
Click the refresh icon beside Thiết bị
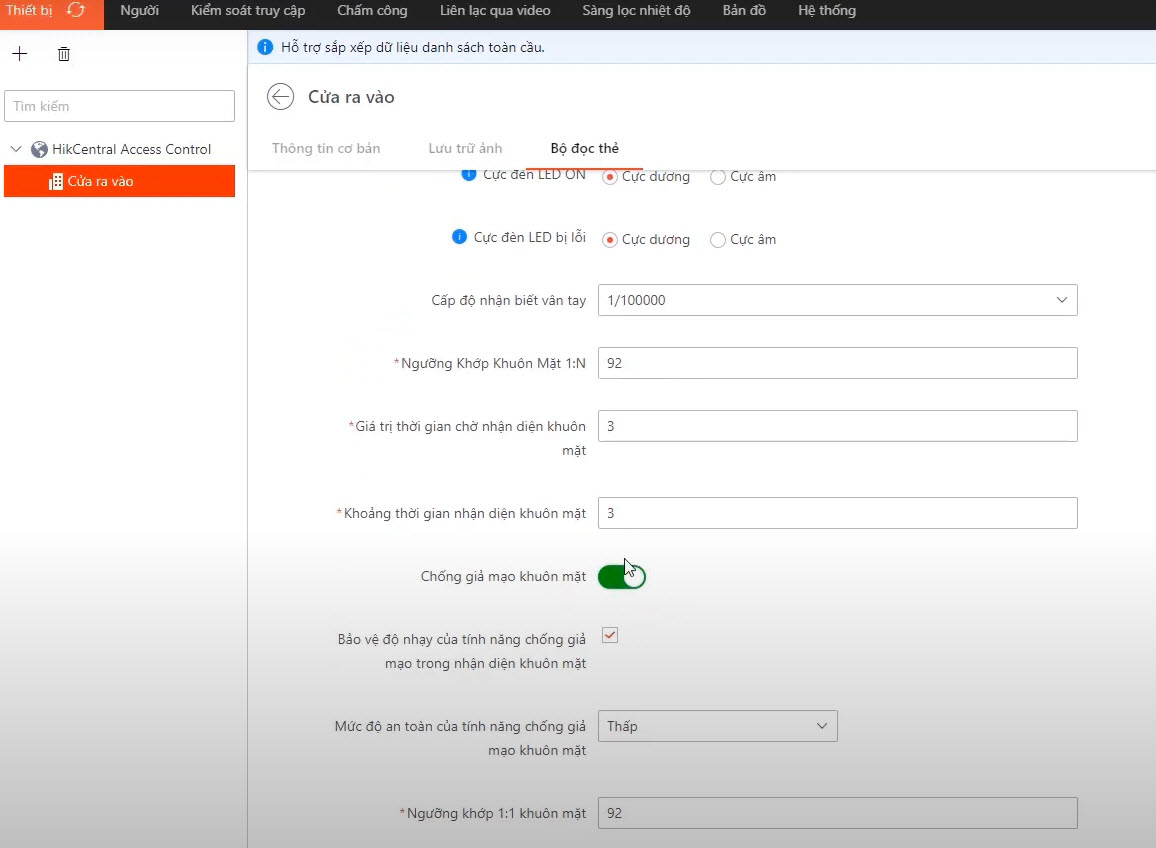click(76, 11)
